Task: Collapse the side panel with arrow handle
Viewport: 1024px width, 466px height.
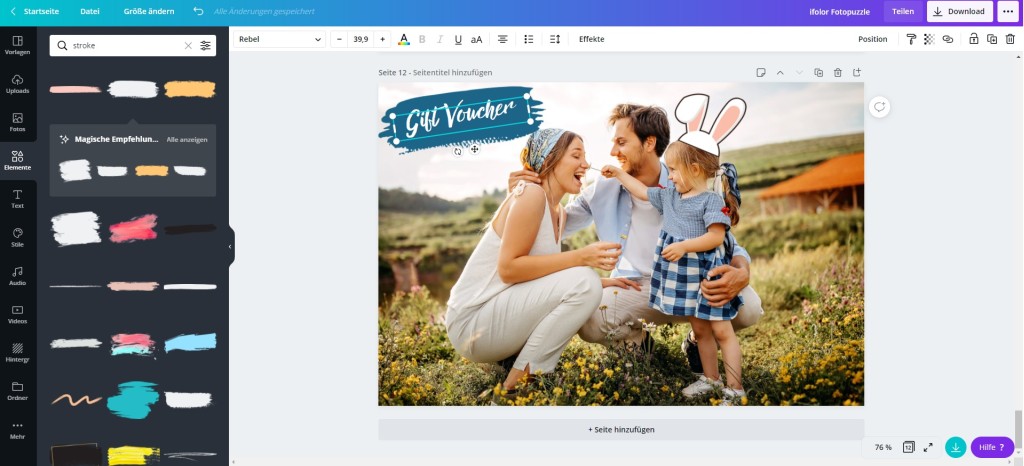Action: [230, 246]
